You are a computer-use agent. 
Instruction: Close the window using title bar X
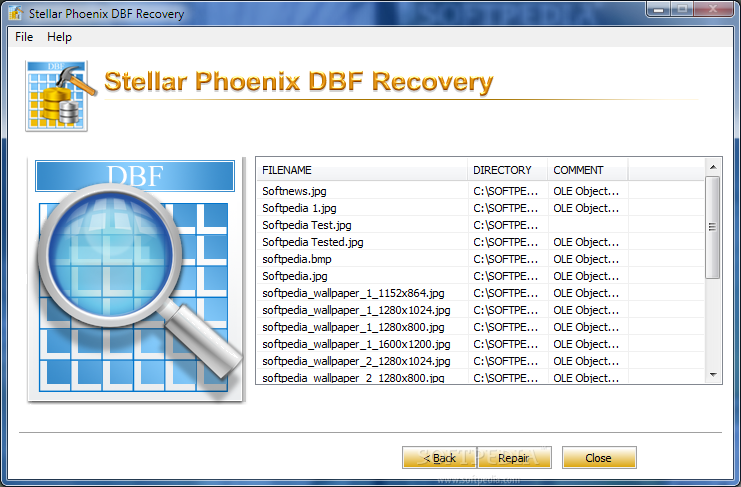click(714, 9)
